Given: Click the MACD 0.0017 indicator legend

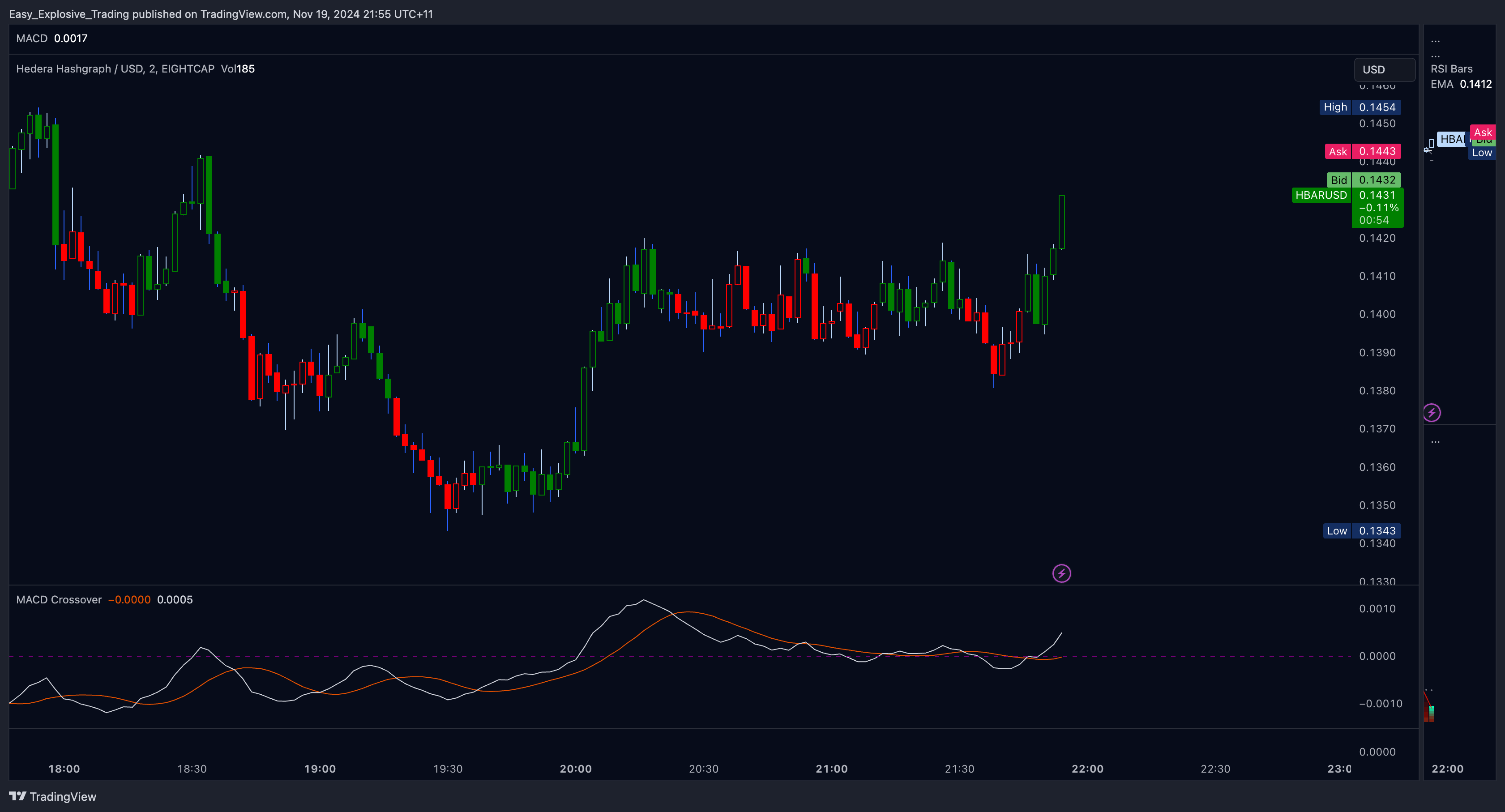Looking at the screenshot, I should tap(52, 38).
